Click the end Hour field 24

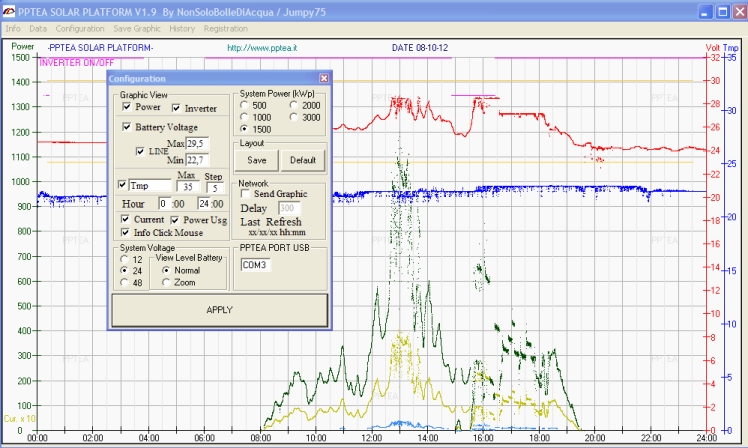click(204, 204)
